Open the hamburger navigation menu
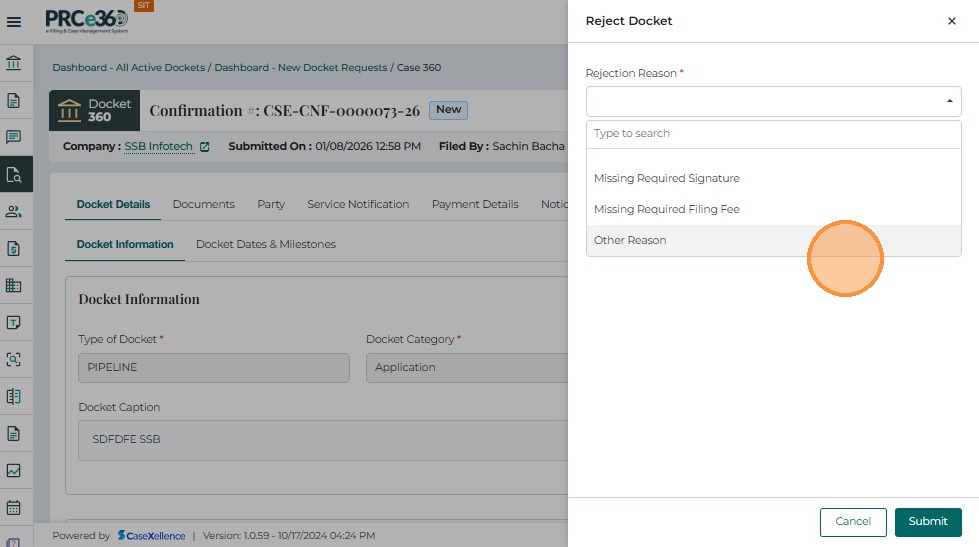 click(x=14, y=21)
